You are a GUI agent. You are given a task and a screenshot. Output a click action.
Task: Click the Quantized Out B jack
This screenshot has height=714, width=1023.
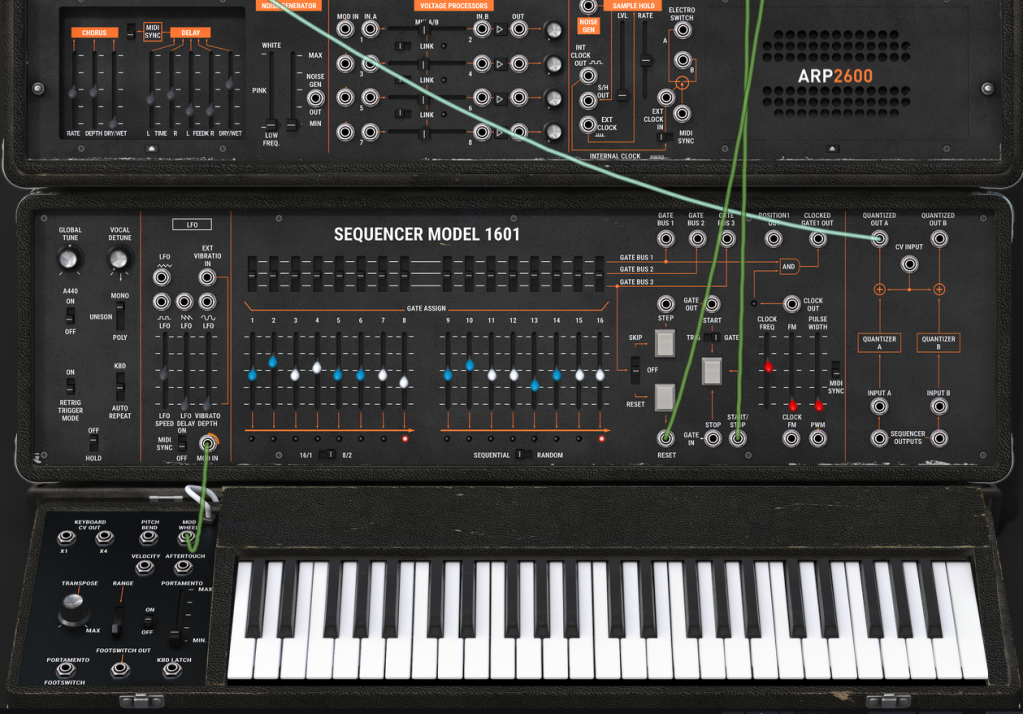939,239
